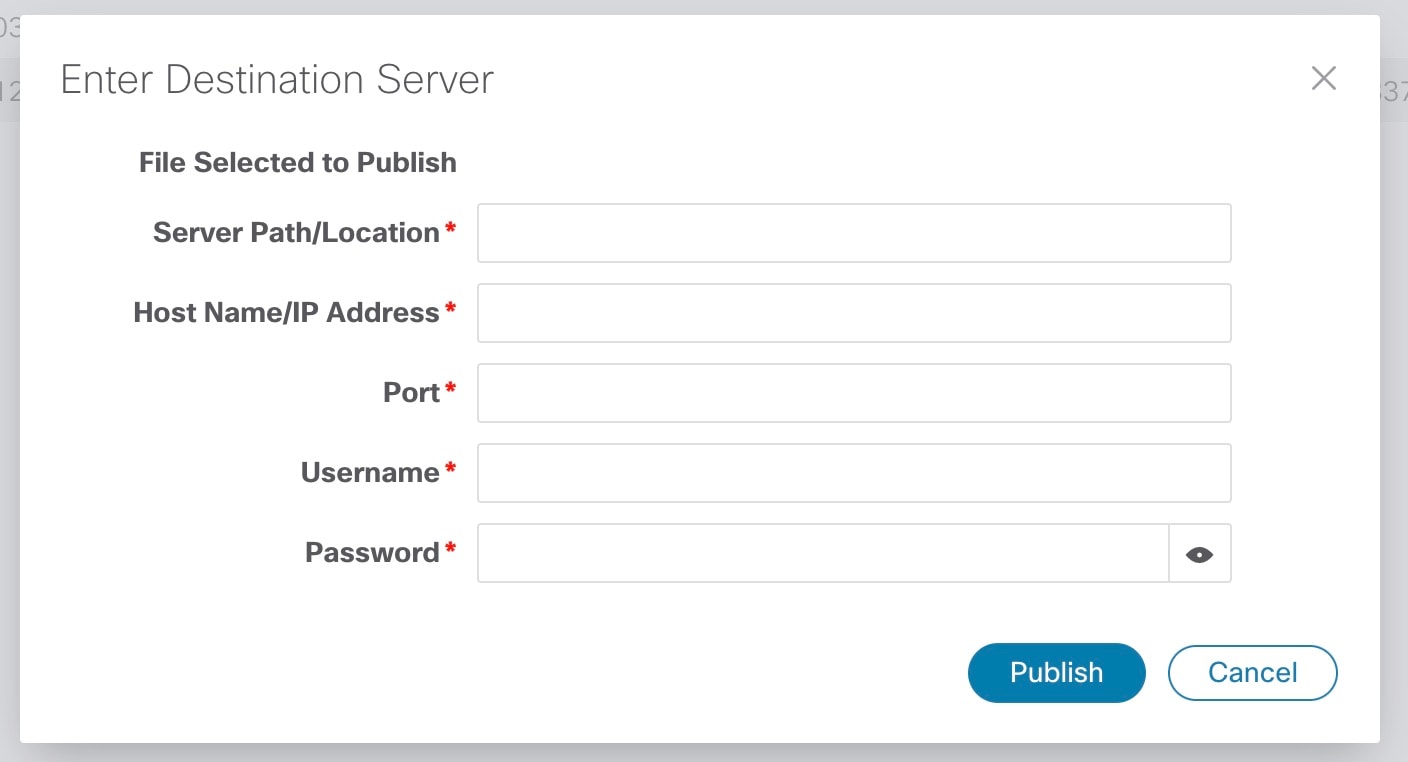The width and height of the screenshot is (1408, 762).
Task: Click the File Selected to Publish text
Action: coord(298,162)
